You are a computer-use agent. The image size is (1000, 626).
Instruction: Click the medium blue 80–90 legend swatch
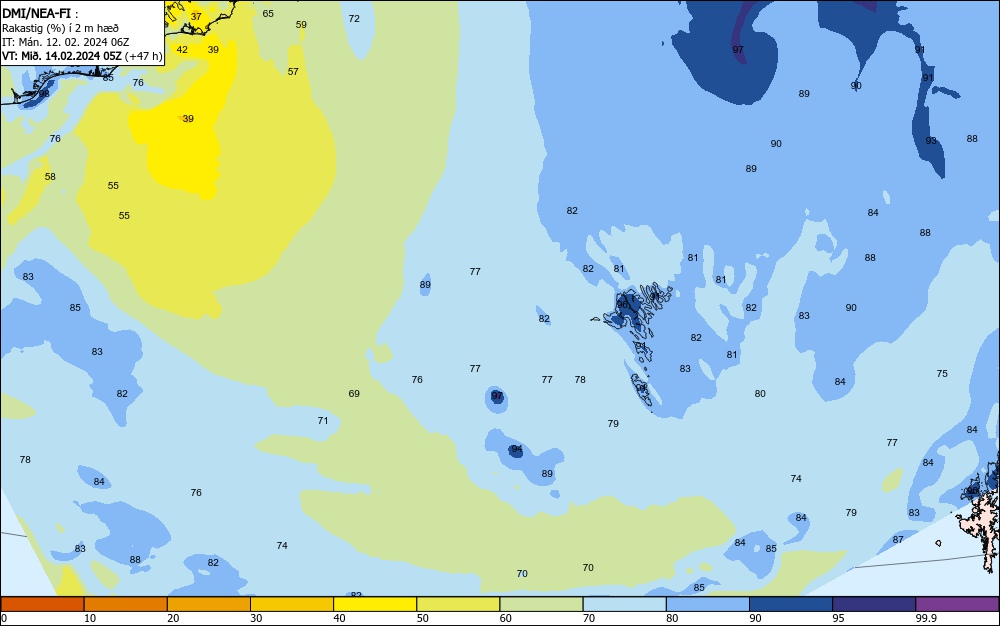(x=708, y=604)
